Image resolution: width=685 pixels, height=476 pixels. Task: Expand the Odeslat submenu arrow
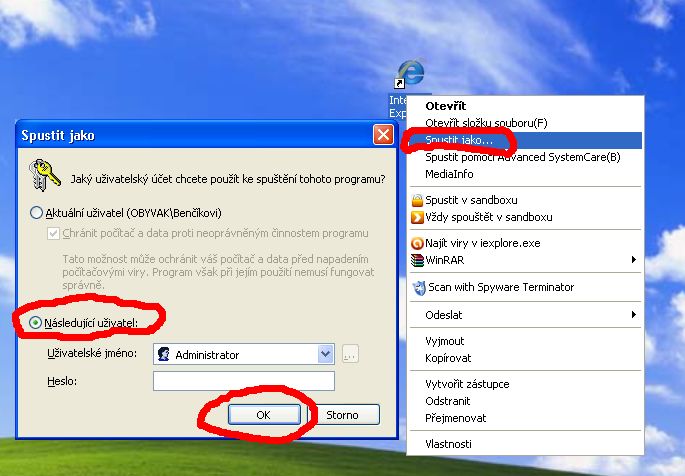tap(633, 314)
